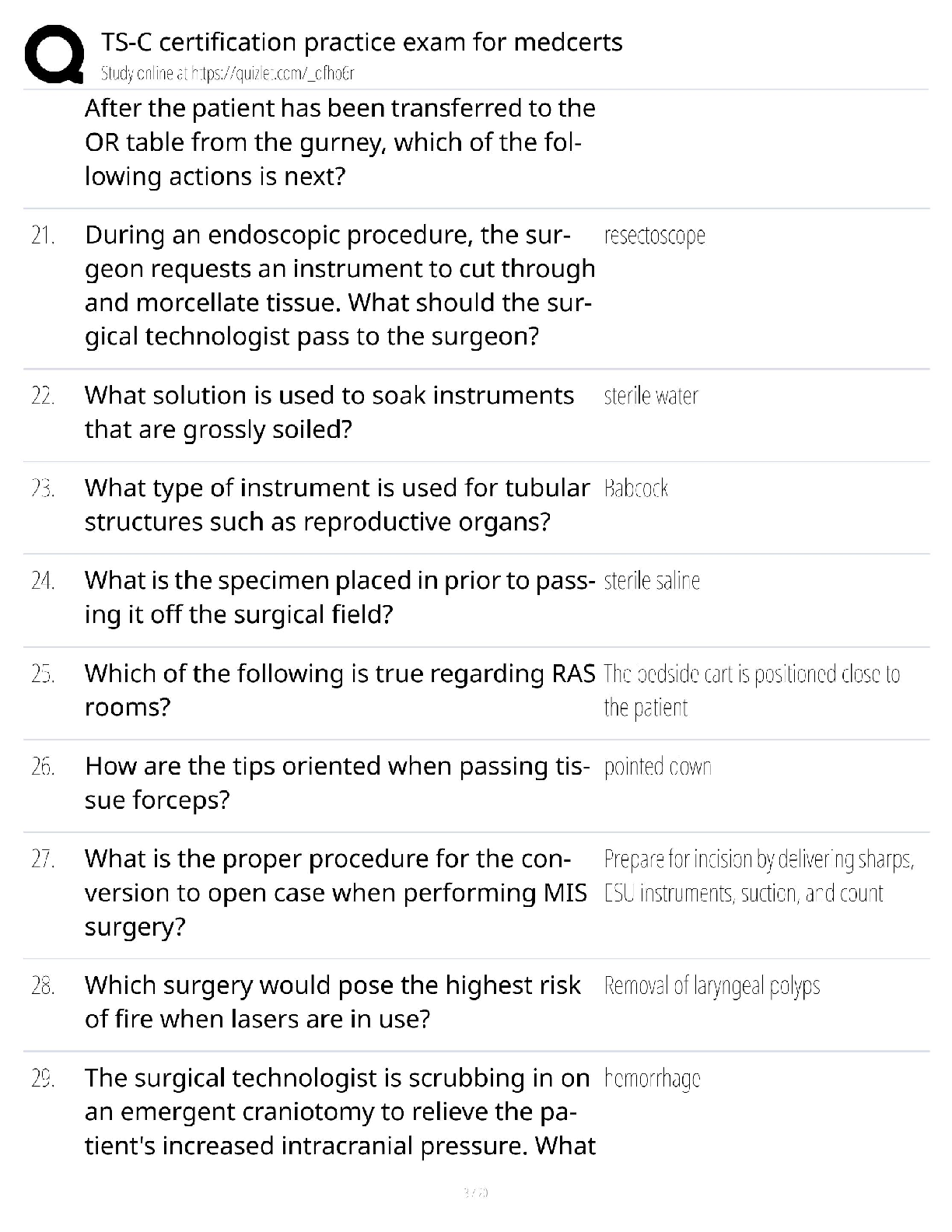Viewport: 952px width, 1232px height.
Task: Click the answer 'pointed down'
Action: 658,767
